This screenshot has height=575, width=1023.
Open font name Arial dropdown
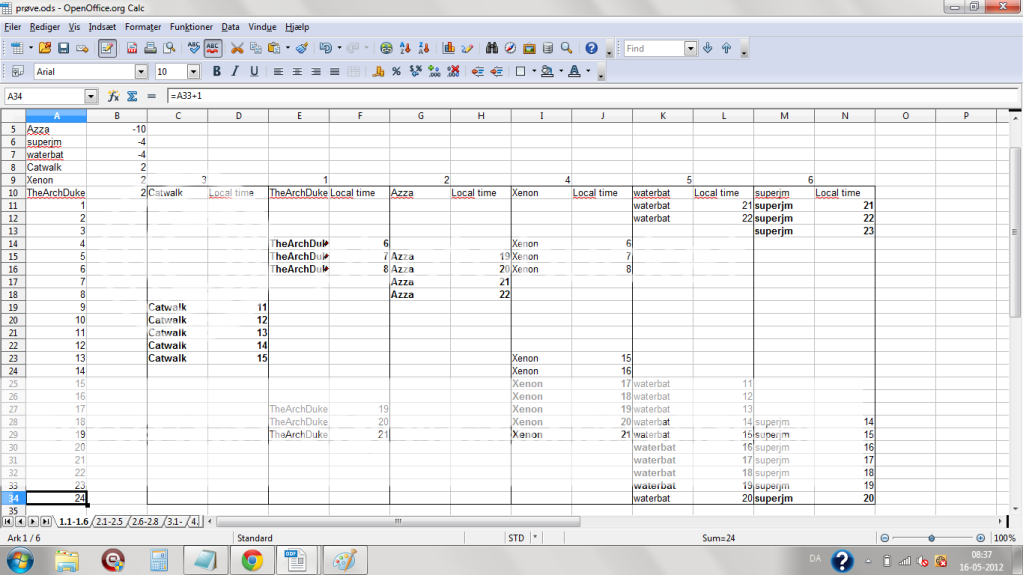(x=141, y=72)
